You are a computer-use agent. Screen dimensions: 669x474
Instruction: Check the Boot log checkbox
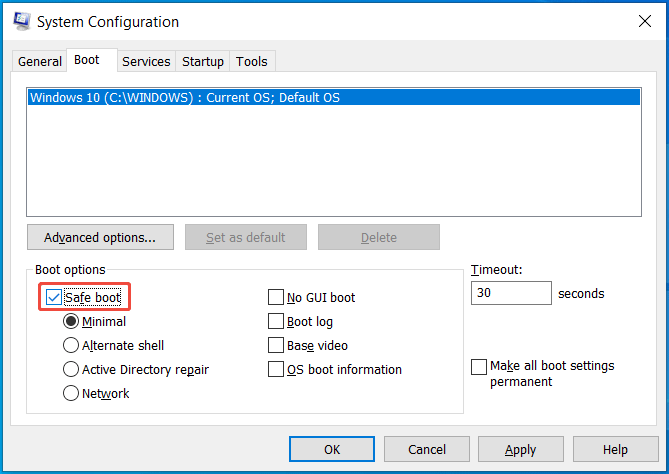(276, 321)
